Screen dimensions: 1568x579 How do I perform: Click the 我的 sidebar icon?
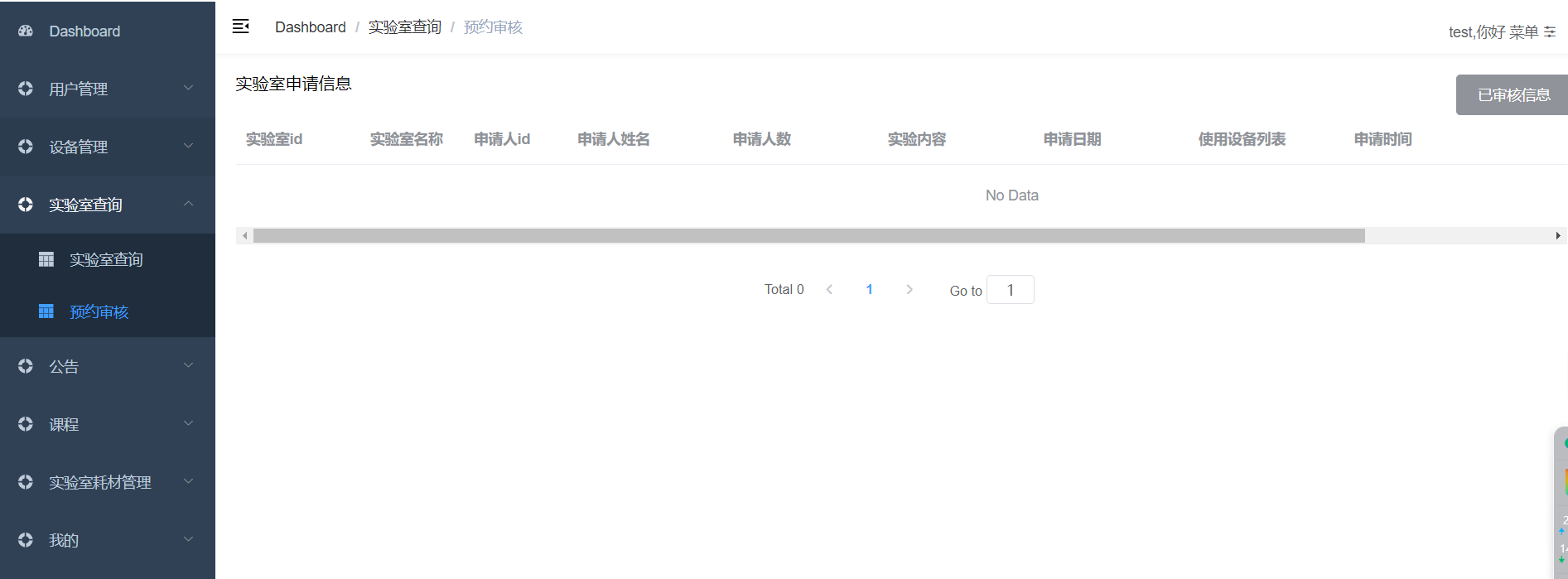(26, 540)
